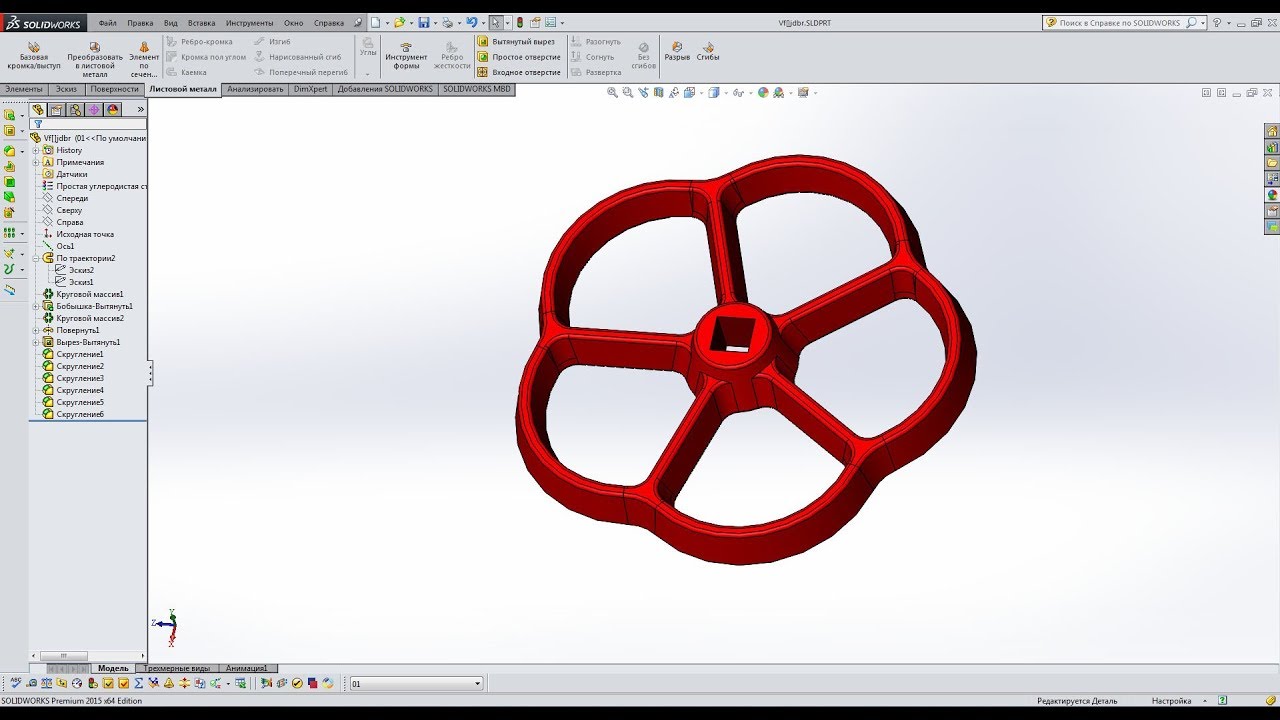Switch to the Анимация1 tab
1280x720 pixels.
(x=246, y=668)
